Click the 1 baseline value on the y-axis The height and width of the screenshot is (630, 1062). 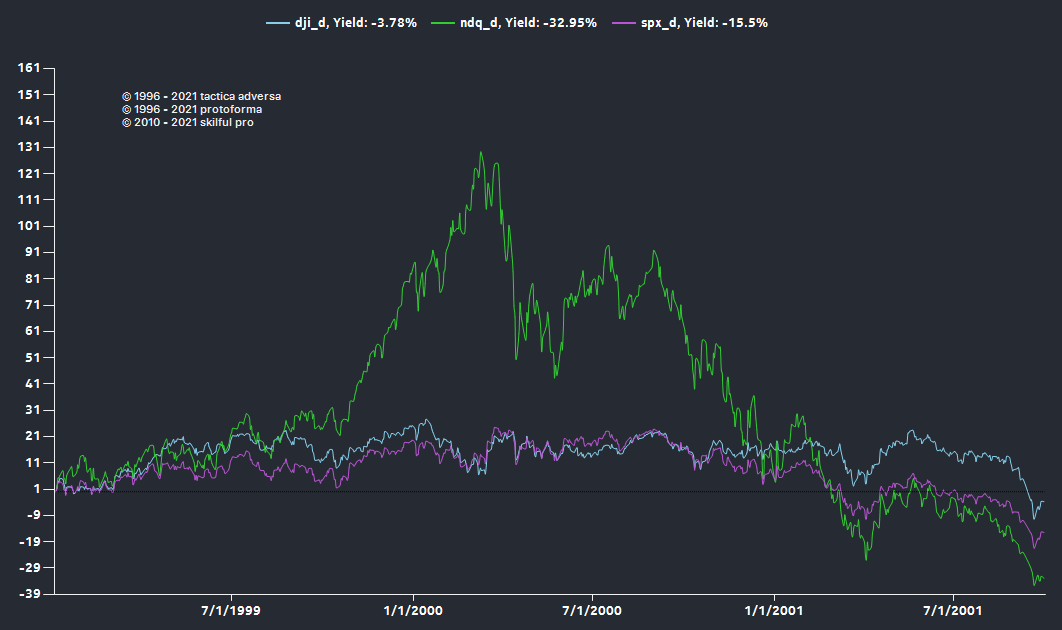coord(35,489)
